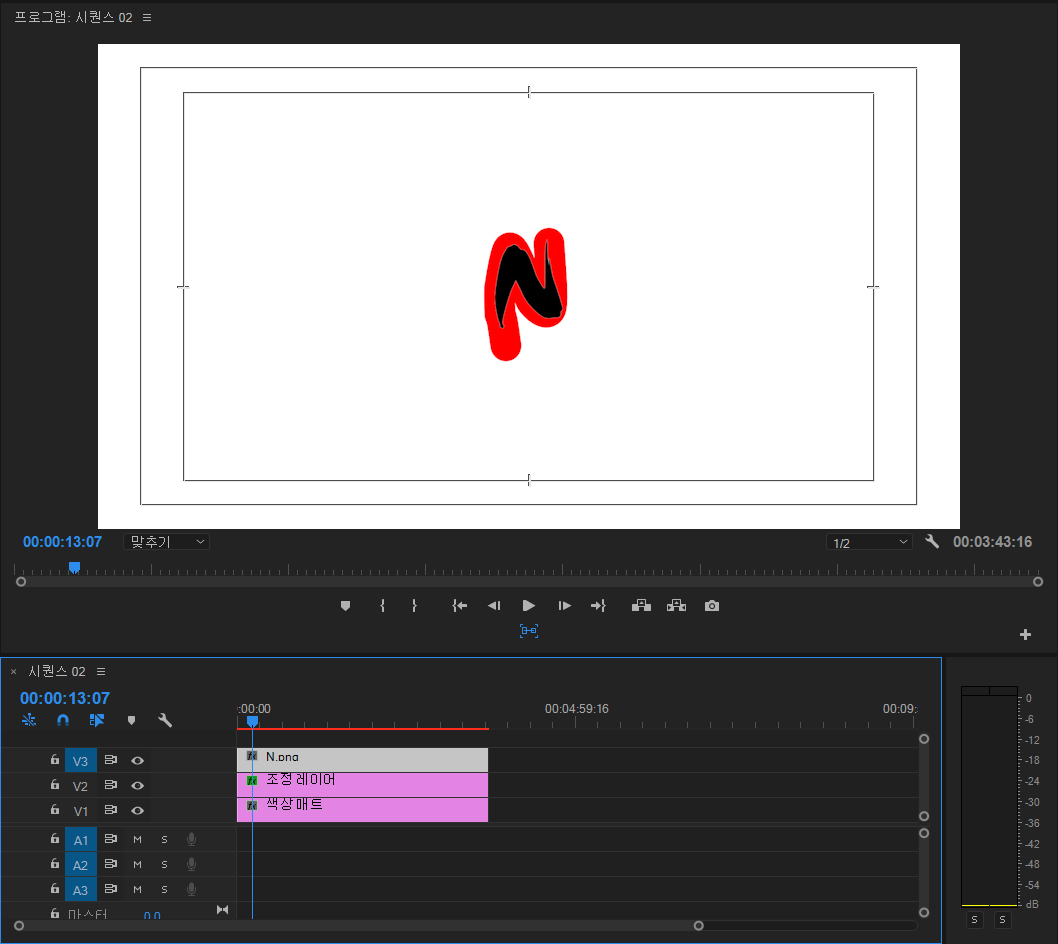Toggle comparison view below the play button
This screenshot has height=944, width=1058.
[529, 631]
